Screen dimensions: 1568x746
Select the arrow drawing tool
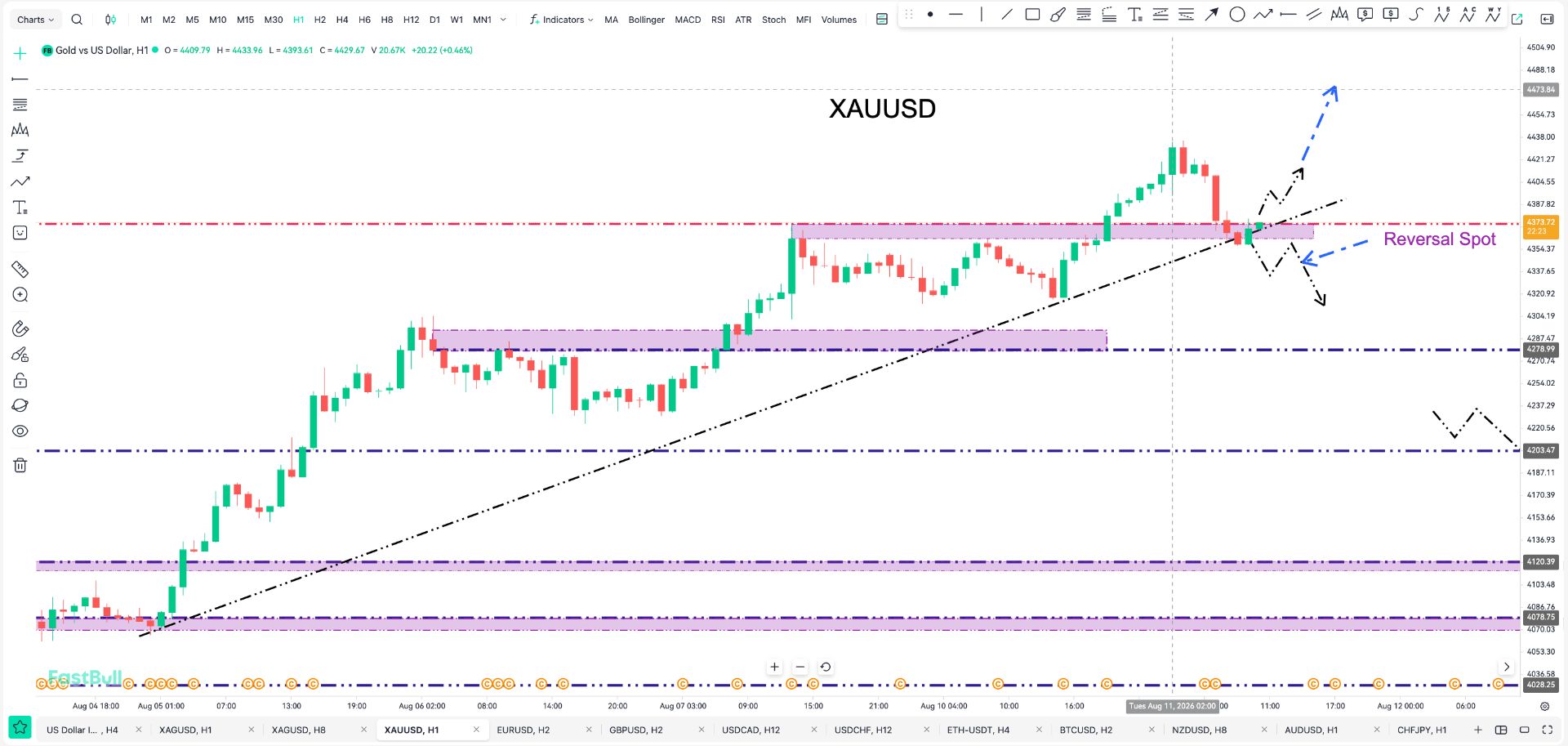1212,15
